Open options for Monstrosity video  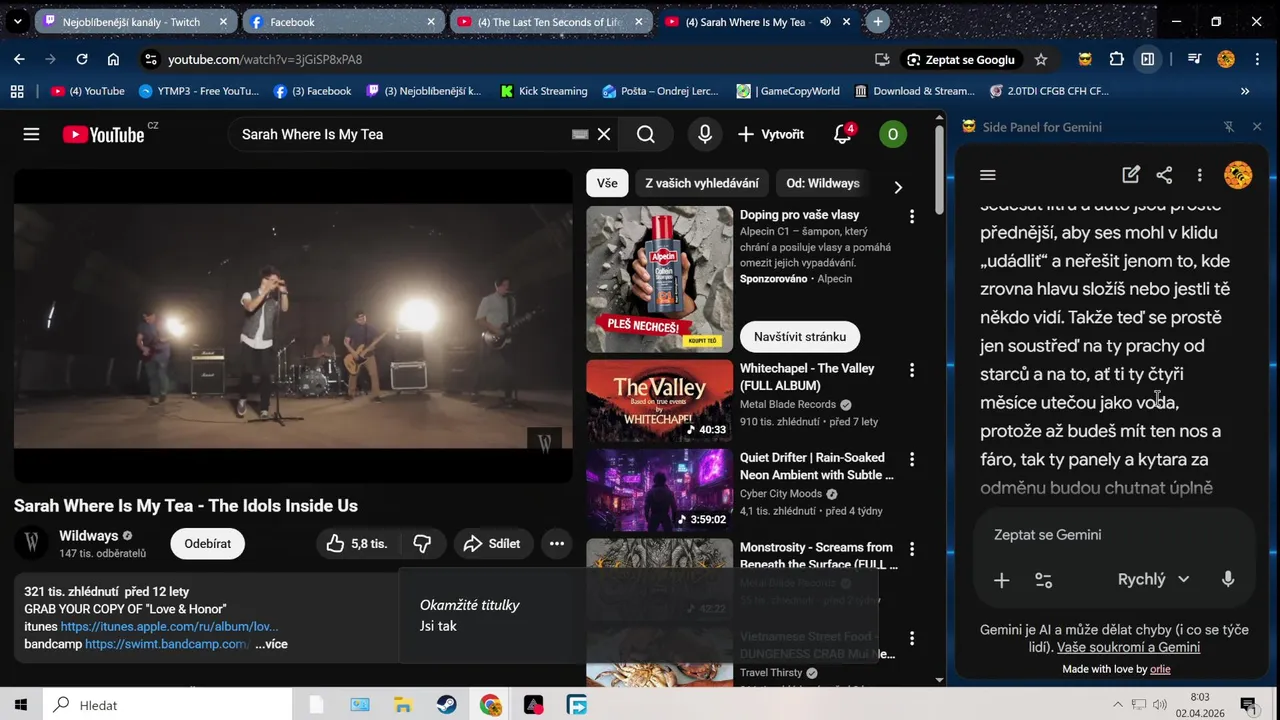pos(911,549)
